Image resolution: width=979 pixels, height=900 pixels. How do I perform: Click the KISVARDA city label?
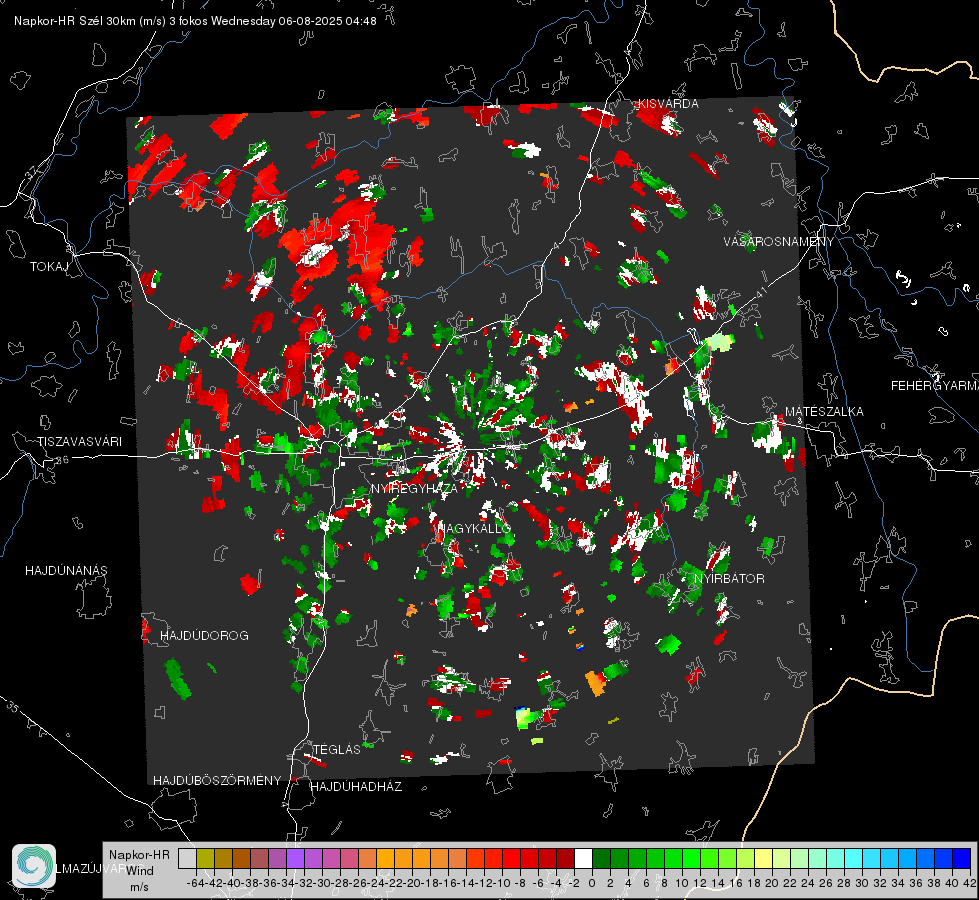[667, 104]
